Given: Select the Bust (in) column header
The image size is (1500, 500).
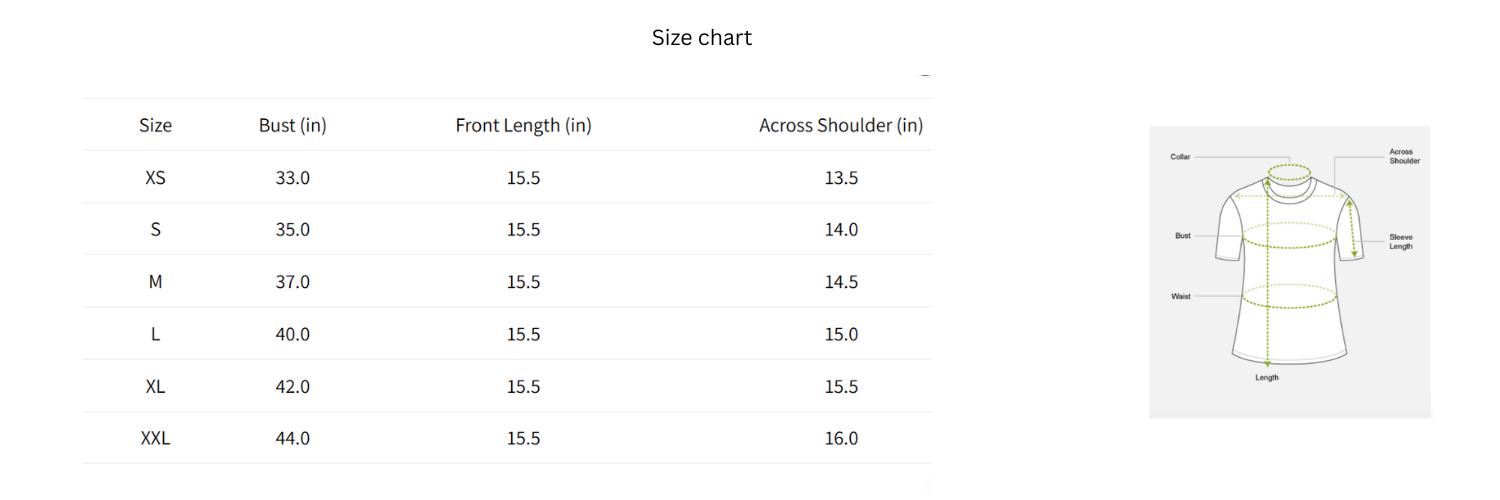Looking at the screenshot, I should [x=292, y=125].
